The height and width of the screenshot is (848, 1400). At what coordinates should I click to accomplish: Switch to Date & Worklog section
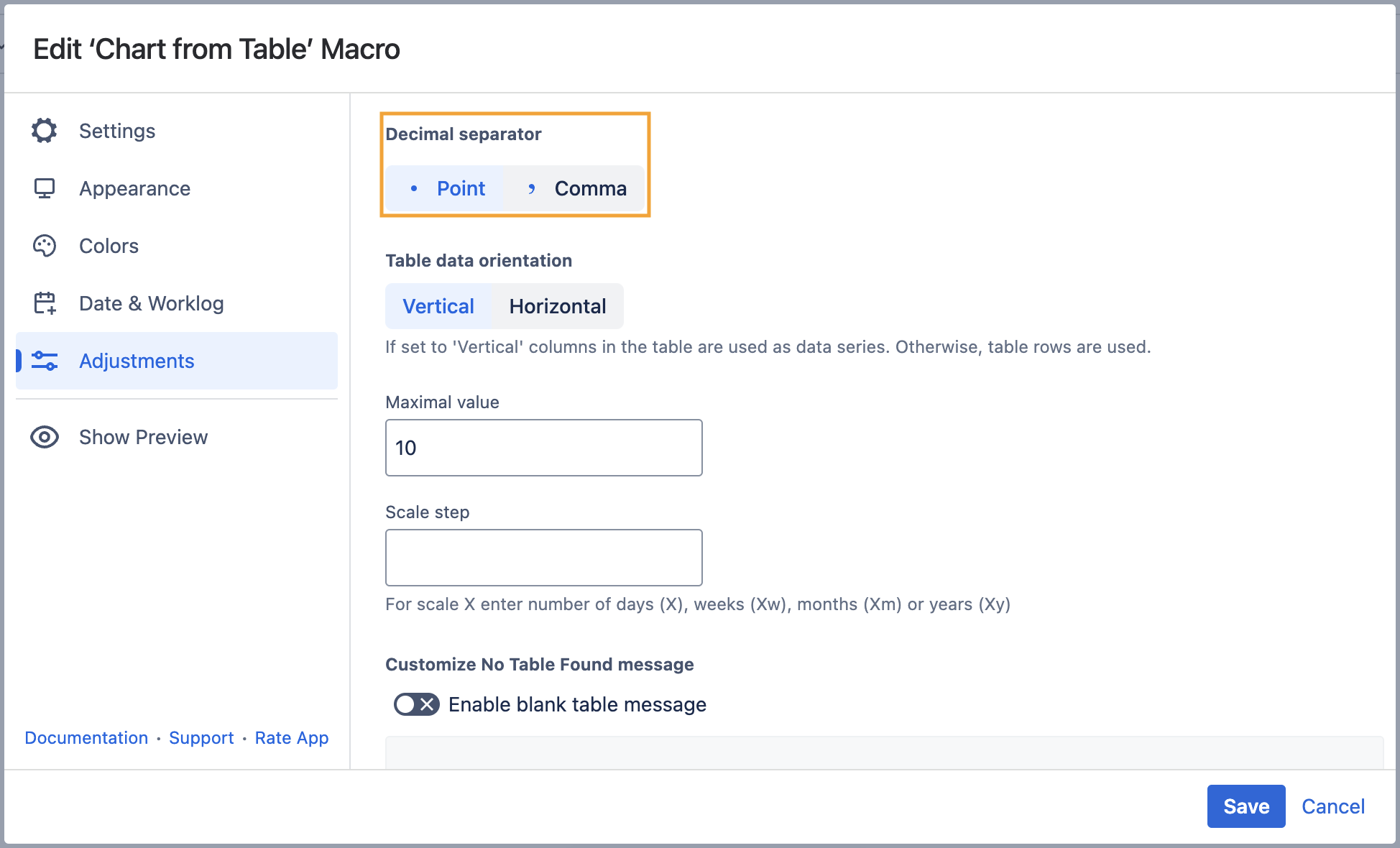click(x=151, y=303)
